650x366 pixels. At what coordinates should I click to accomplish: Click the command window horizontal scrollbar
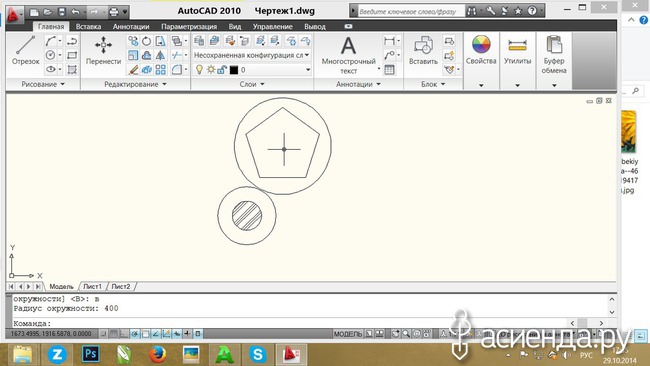[587, 323]
